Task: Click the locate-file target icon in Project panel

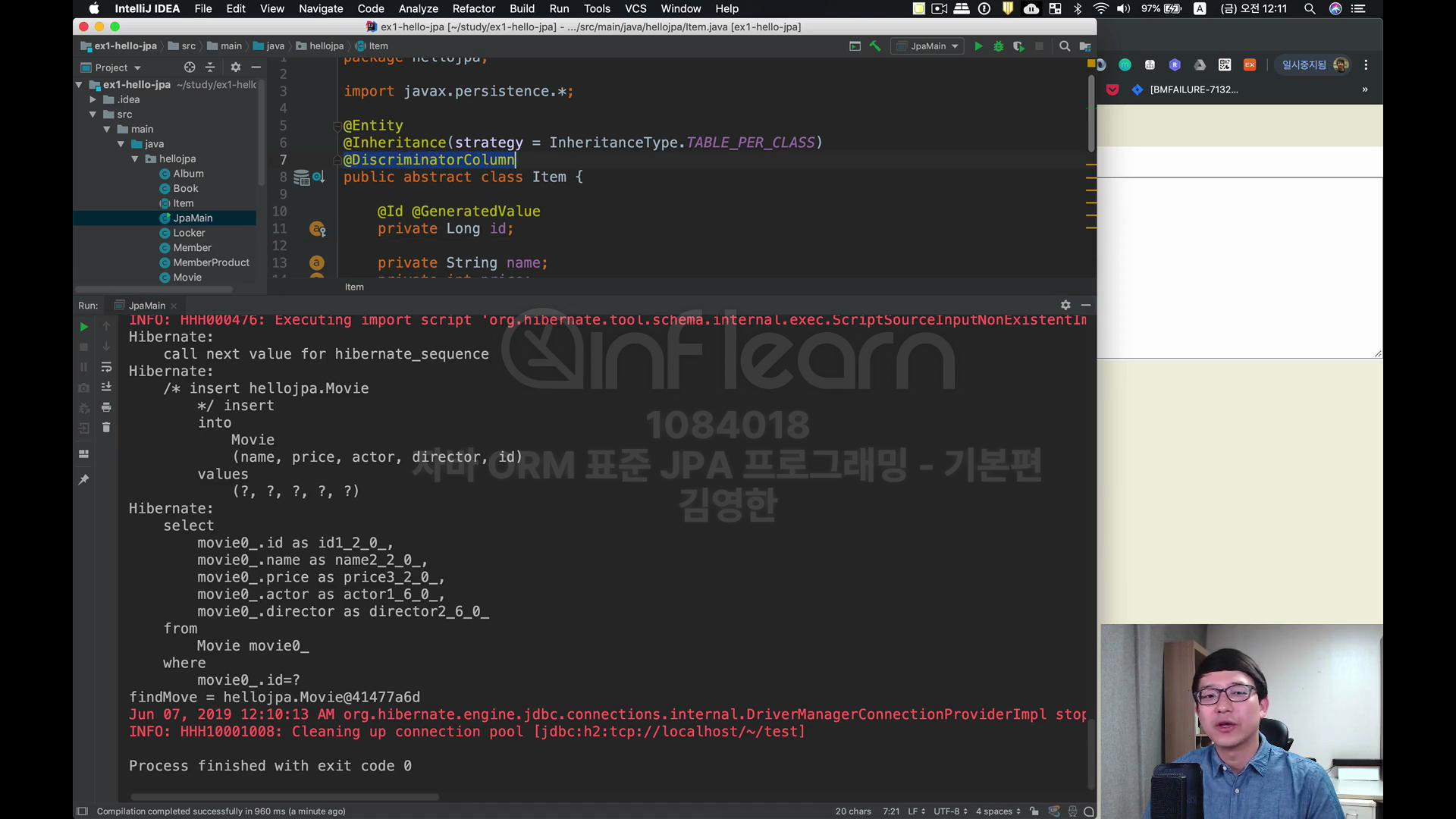Action: 190,67
